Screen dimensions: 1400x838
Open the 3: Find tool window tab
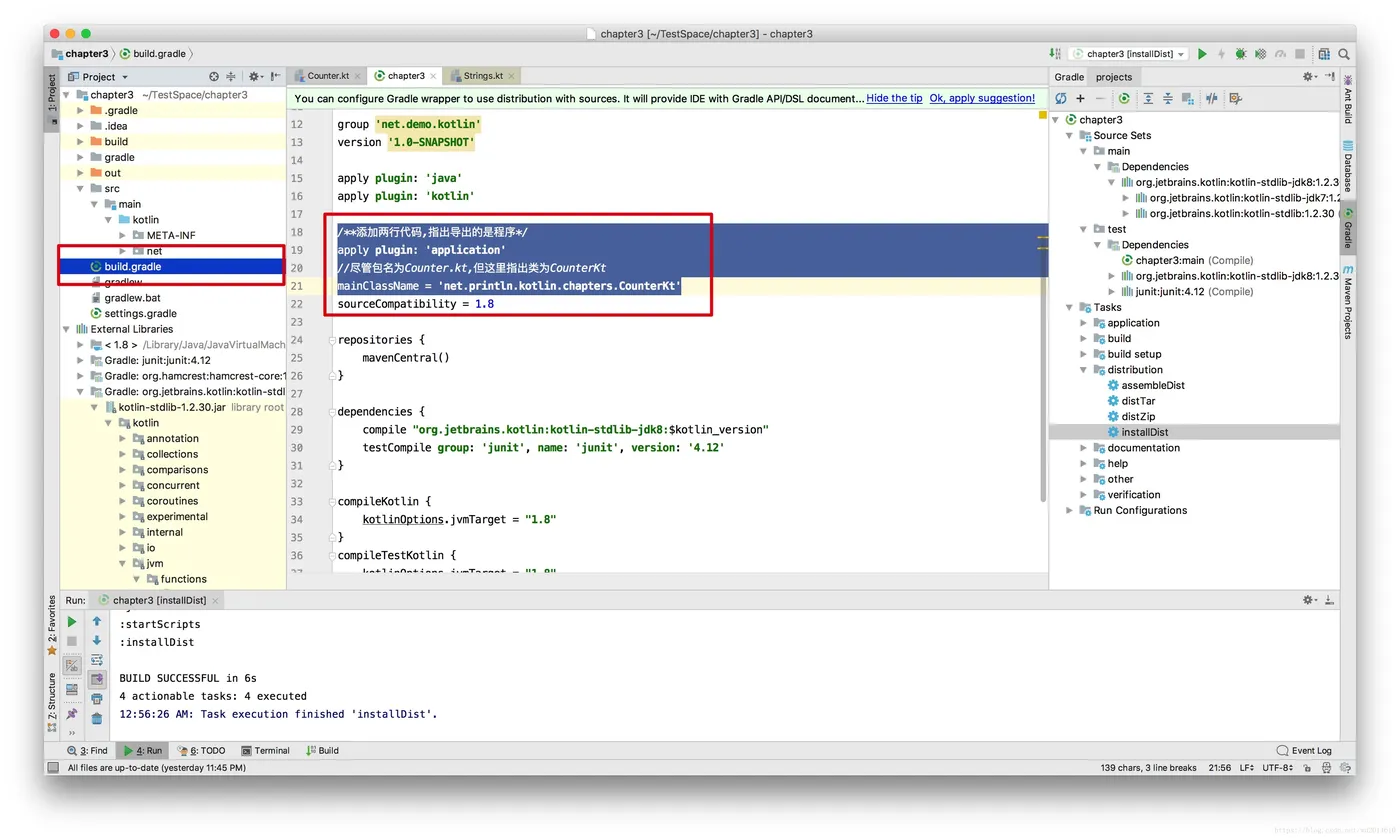pos(88,750)
